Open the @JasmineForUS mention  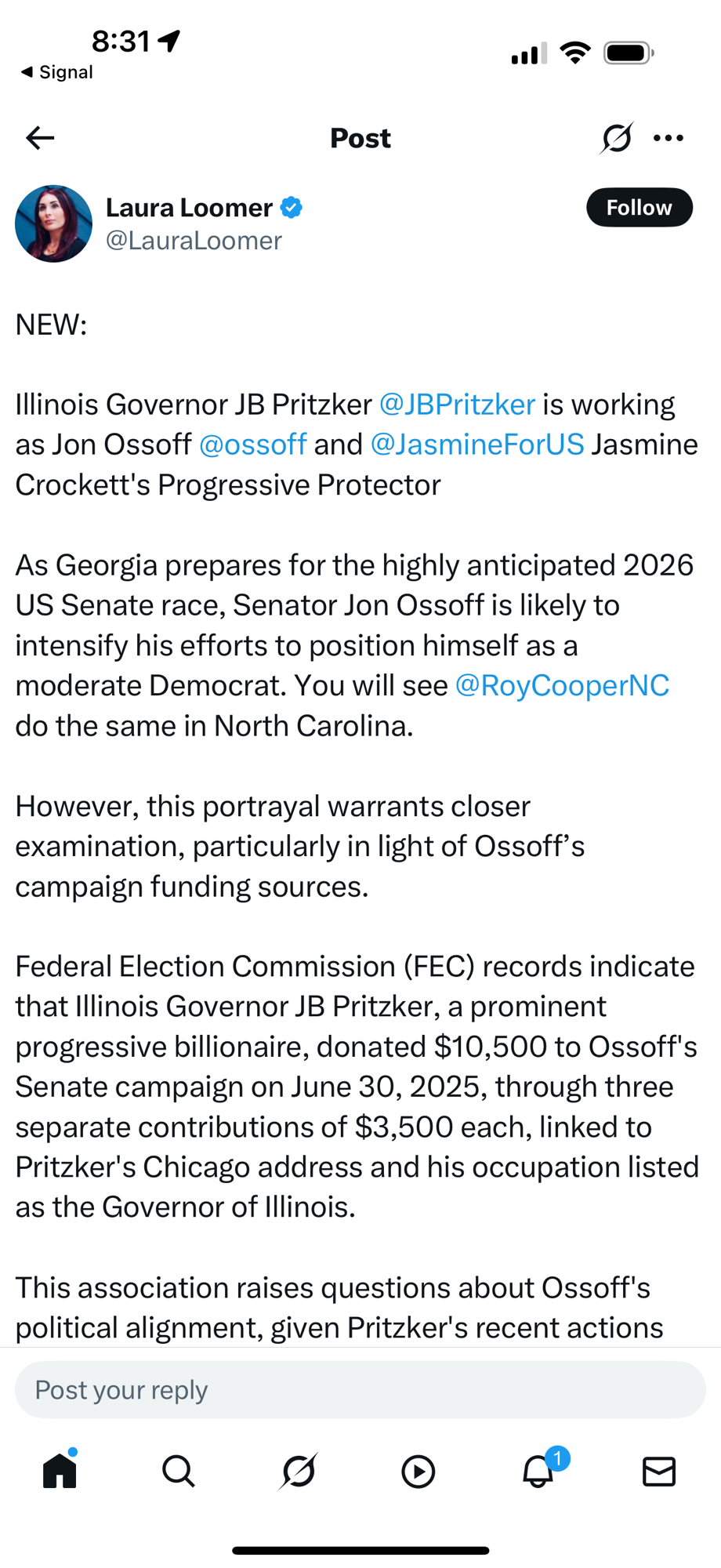point(476,445)
